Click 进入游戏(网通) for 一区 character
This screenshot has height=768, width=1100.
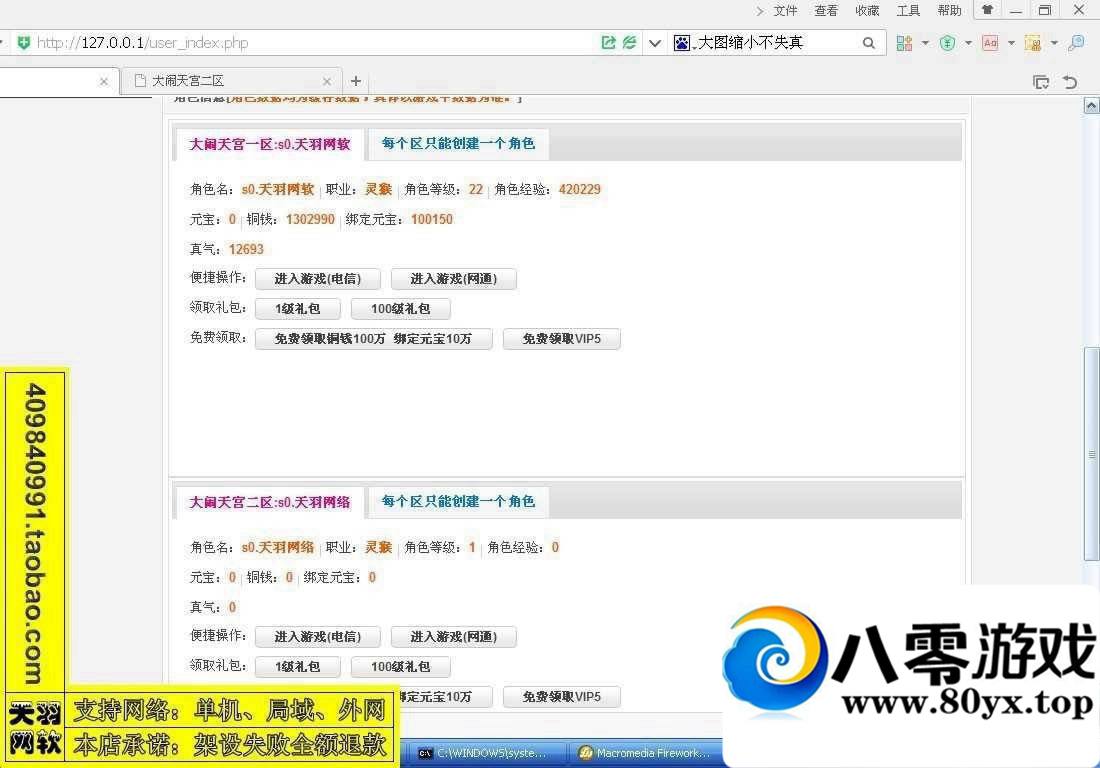coord(454,279)
